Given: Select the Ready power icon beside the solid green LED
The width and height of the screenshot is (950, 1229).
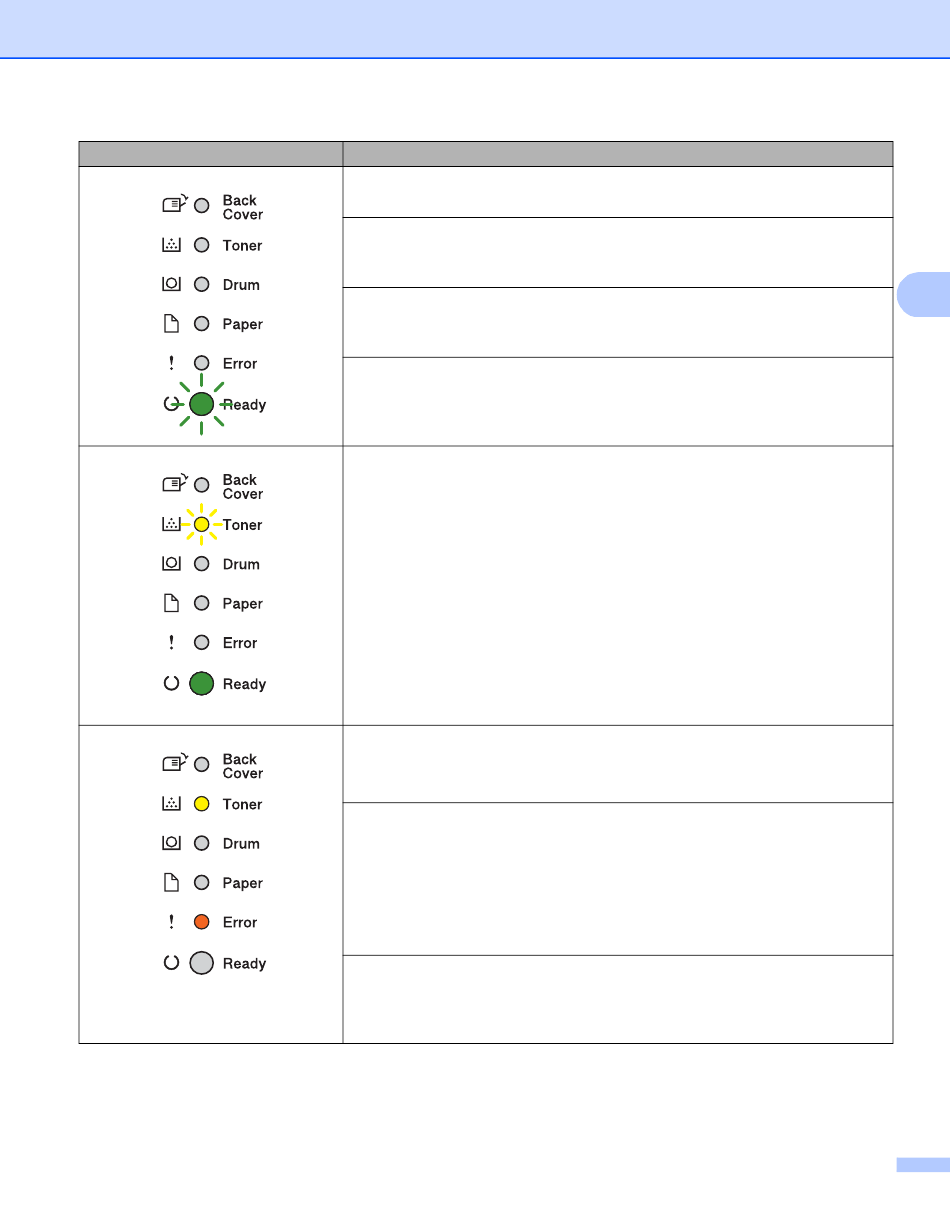Looking at the screenshot, I should (x=171, y=684).
